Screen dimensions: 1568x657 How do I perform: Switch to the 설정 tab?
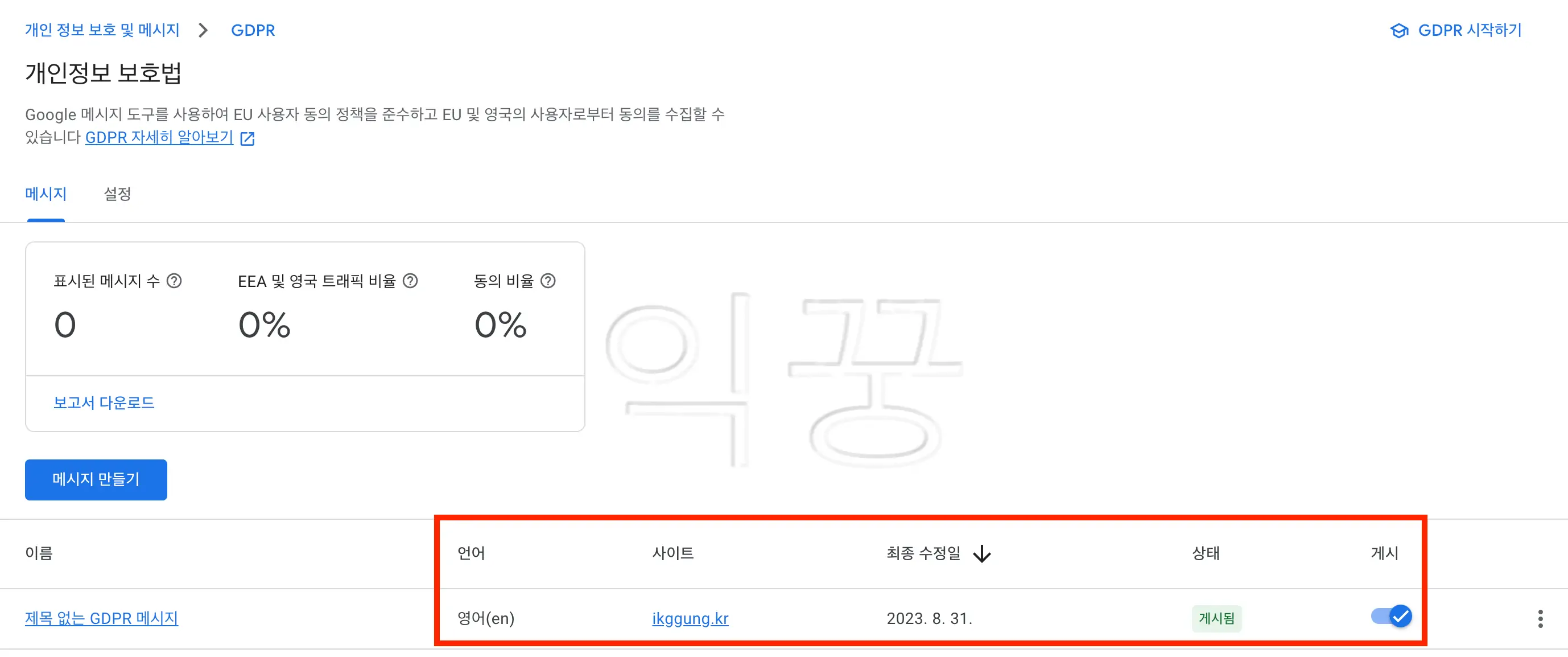point(117,194)
